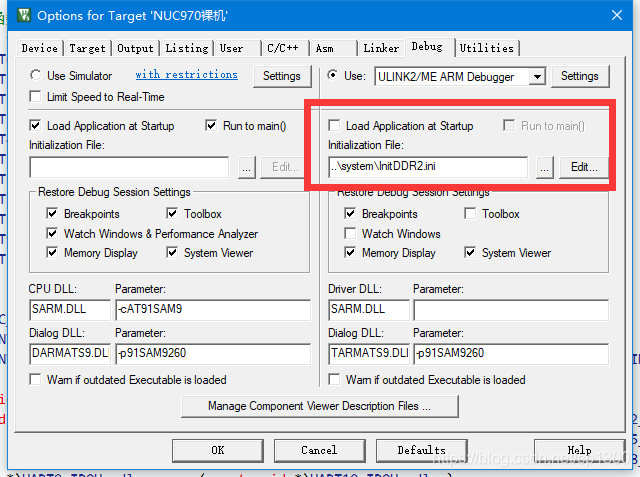Click the empty Driver DLL parameter field
The height and width of the screenshot is (477, 640).
tap(511, 309)
